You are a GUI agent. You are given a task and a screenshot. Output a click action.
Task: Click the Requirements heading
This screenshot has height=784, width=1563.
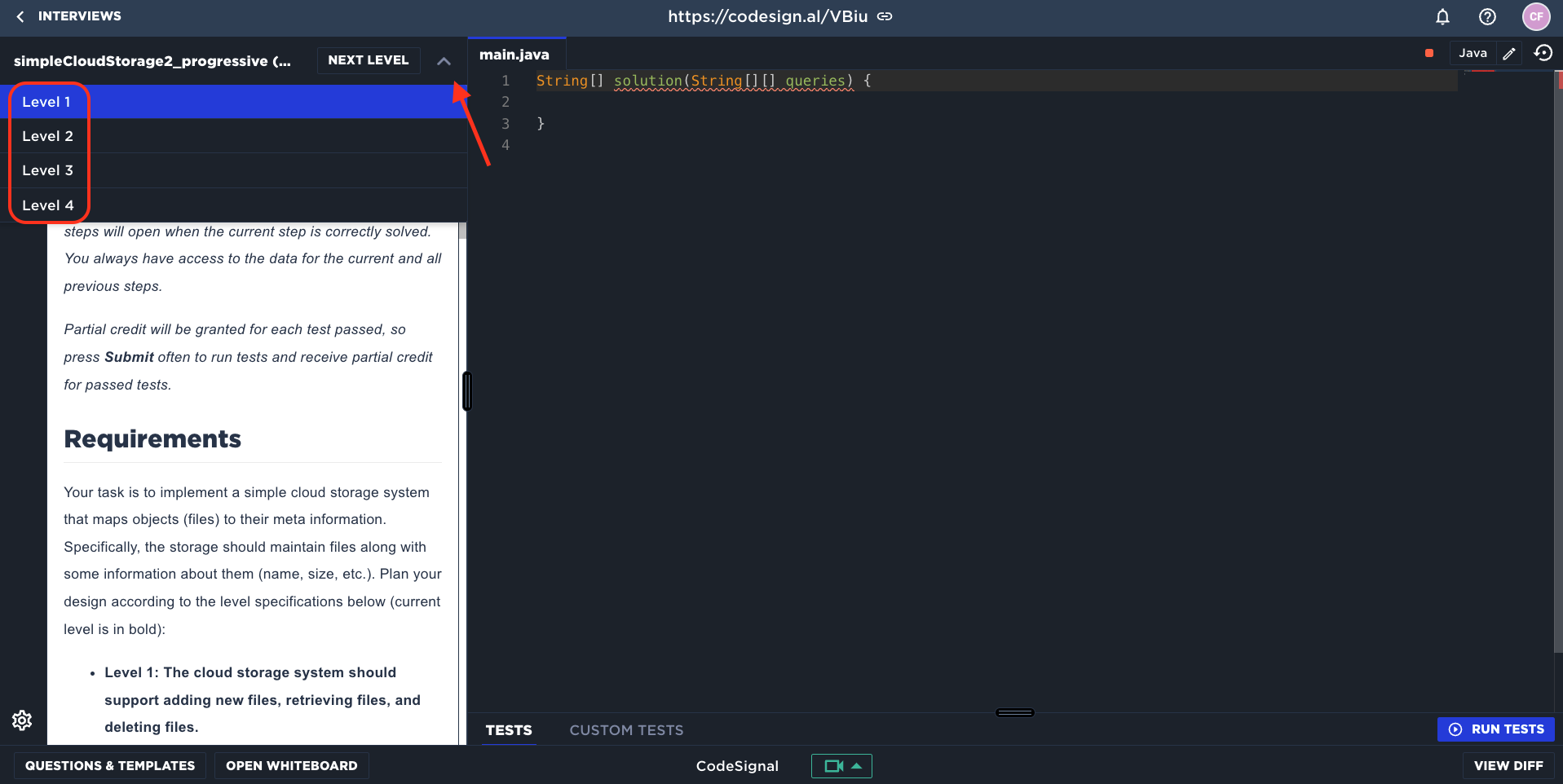click(152, 439)
